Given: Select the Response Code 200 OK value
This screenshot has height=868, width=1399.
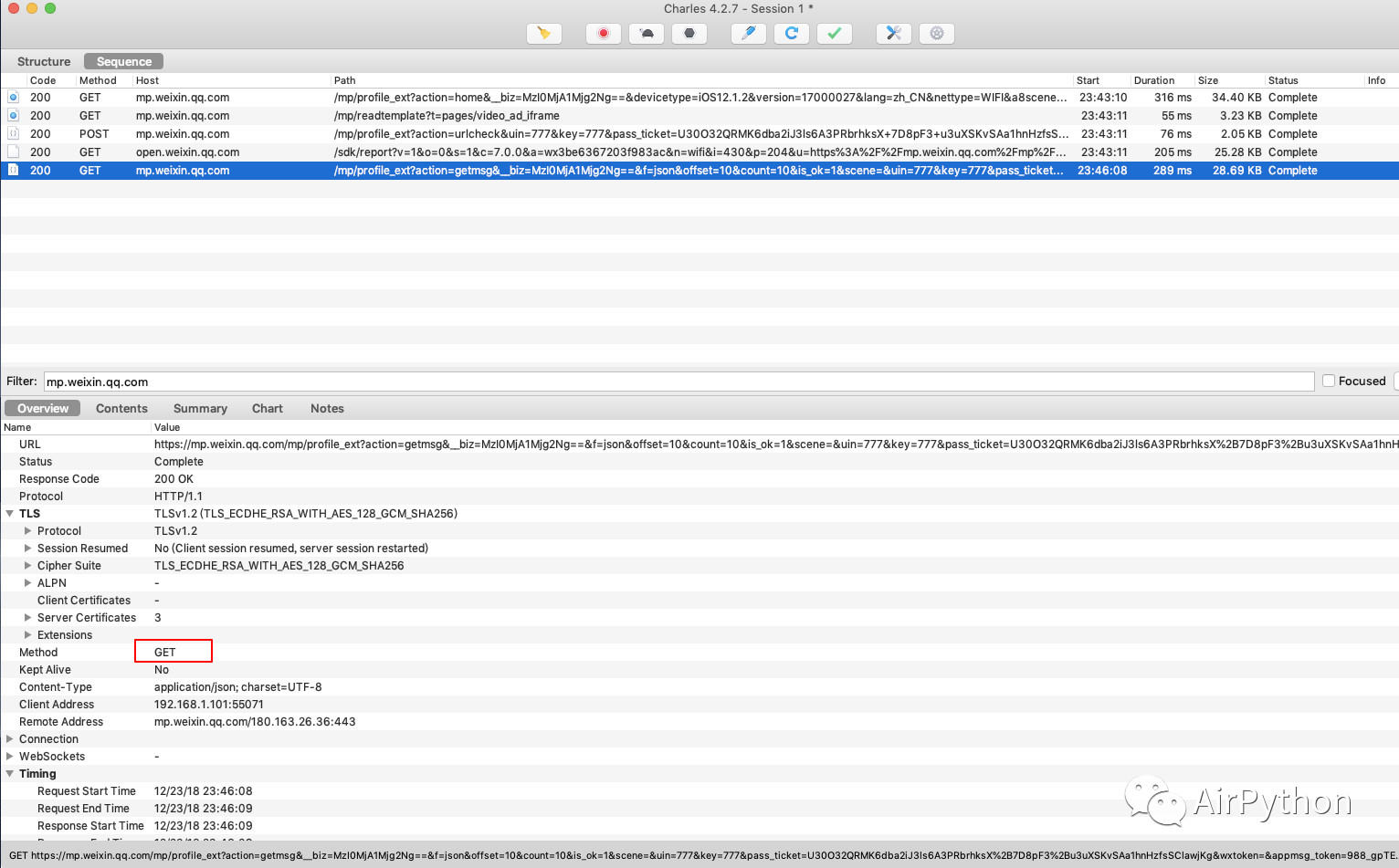Looking at the screenshot, I should (174, 479).
